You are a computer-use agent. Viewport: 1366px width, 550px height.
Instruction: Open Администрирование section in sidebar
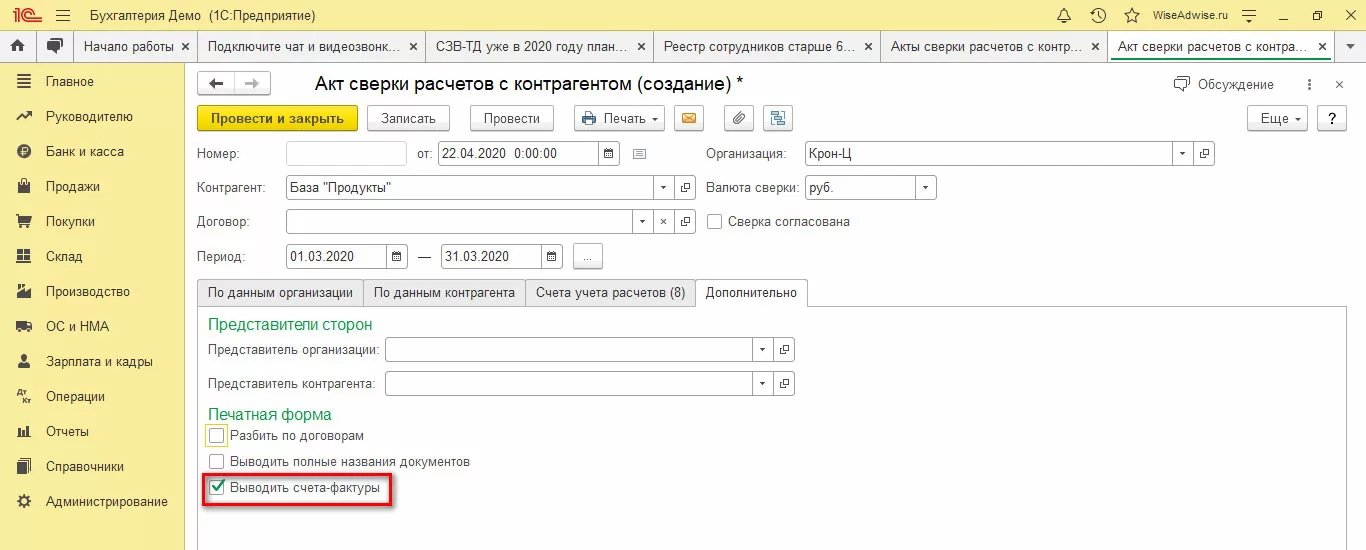pos(107,501)
